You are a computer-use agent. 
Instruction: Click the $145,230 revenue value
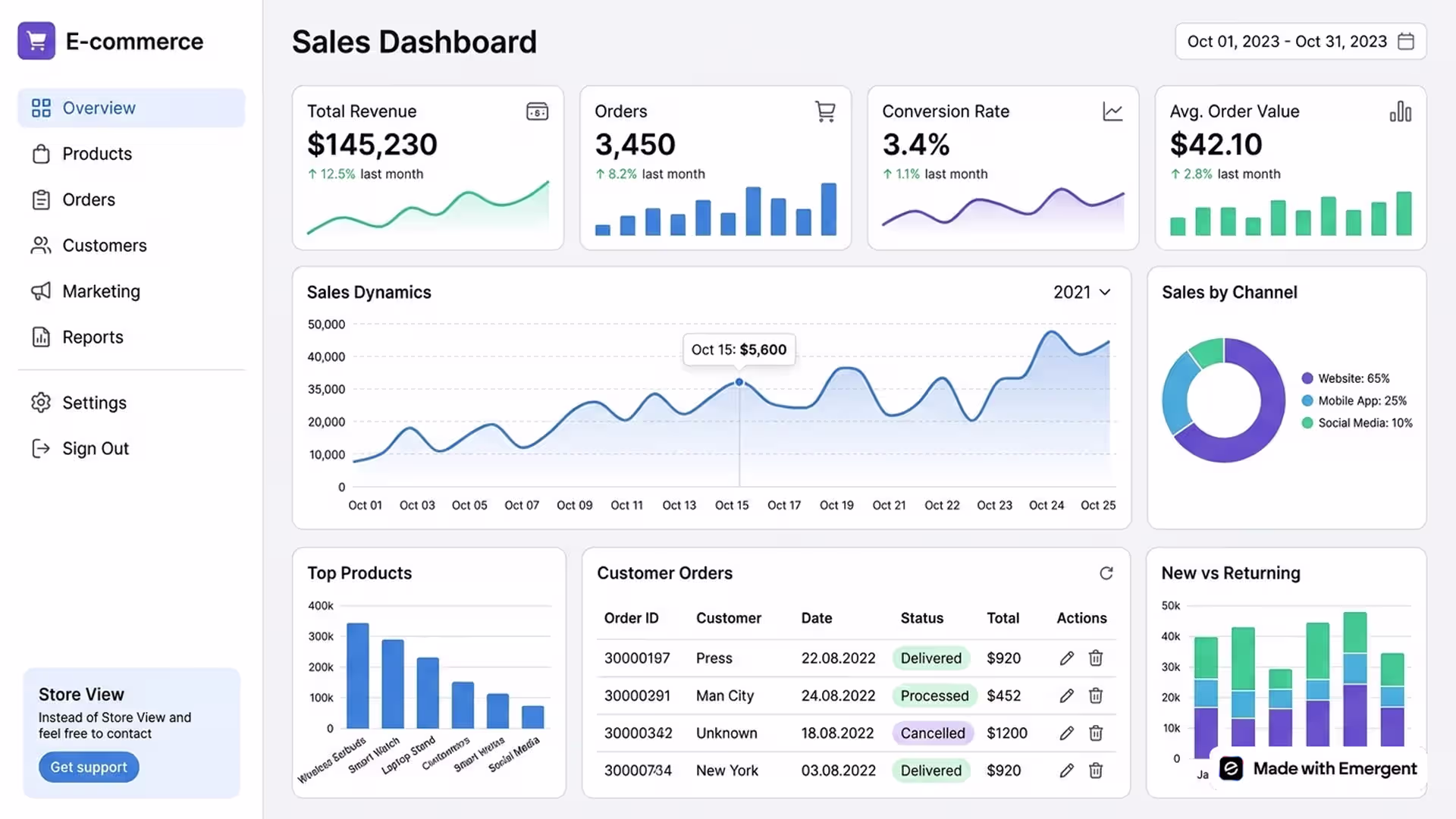372,144
